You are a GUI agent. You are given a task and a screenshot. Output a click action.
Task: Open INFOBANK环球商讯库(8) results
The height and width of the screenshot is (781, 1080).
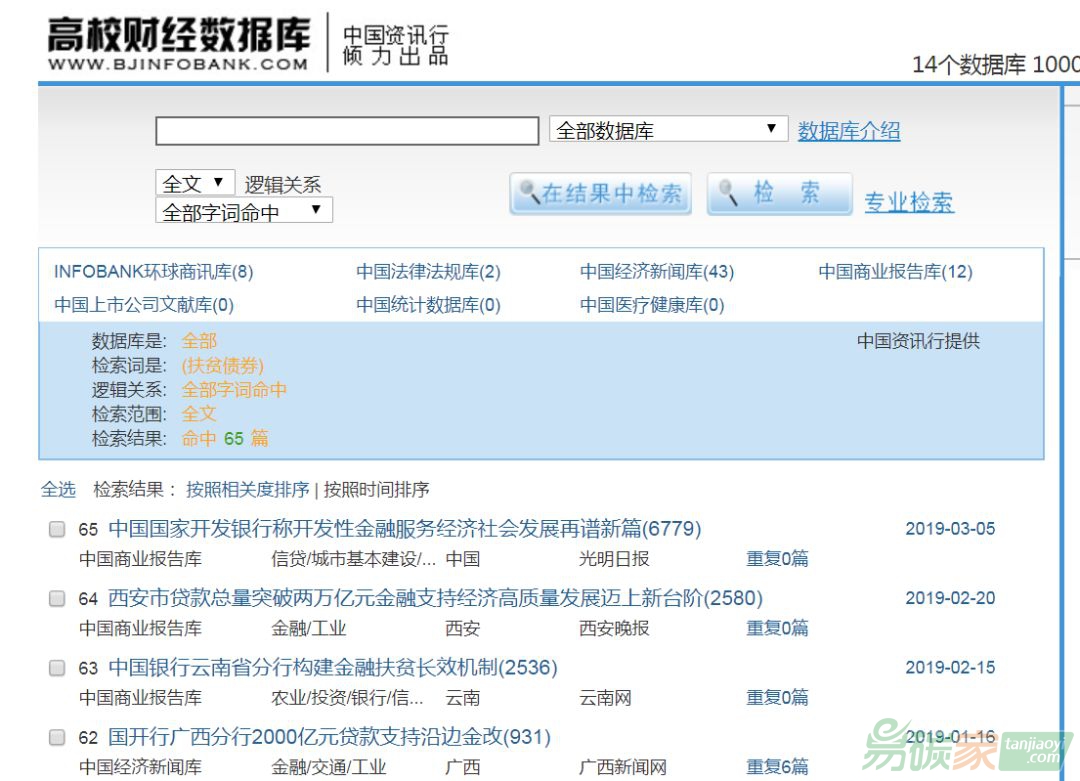[153, 272]
